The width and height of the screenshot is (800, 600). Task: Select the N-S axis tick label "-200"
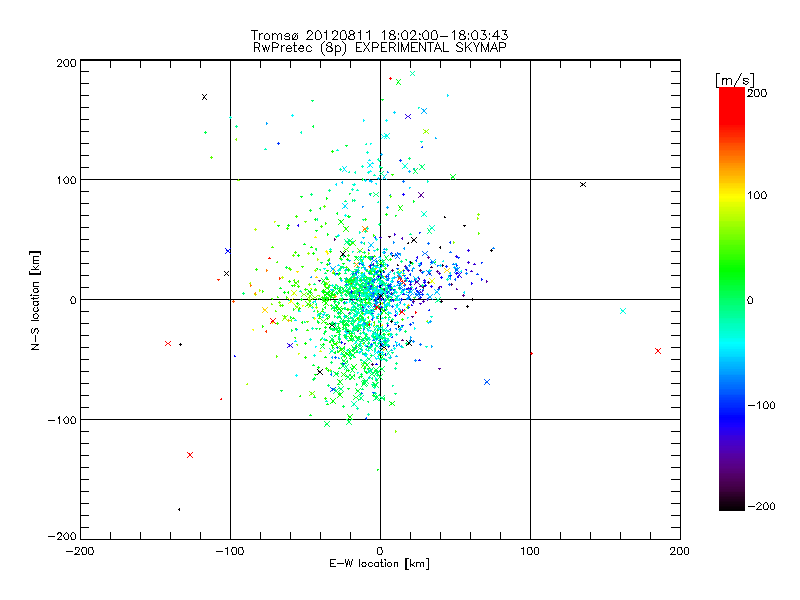click(x=62, y=536)
